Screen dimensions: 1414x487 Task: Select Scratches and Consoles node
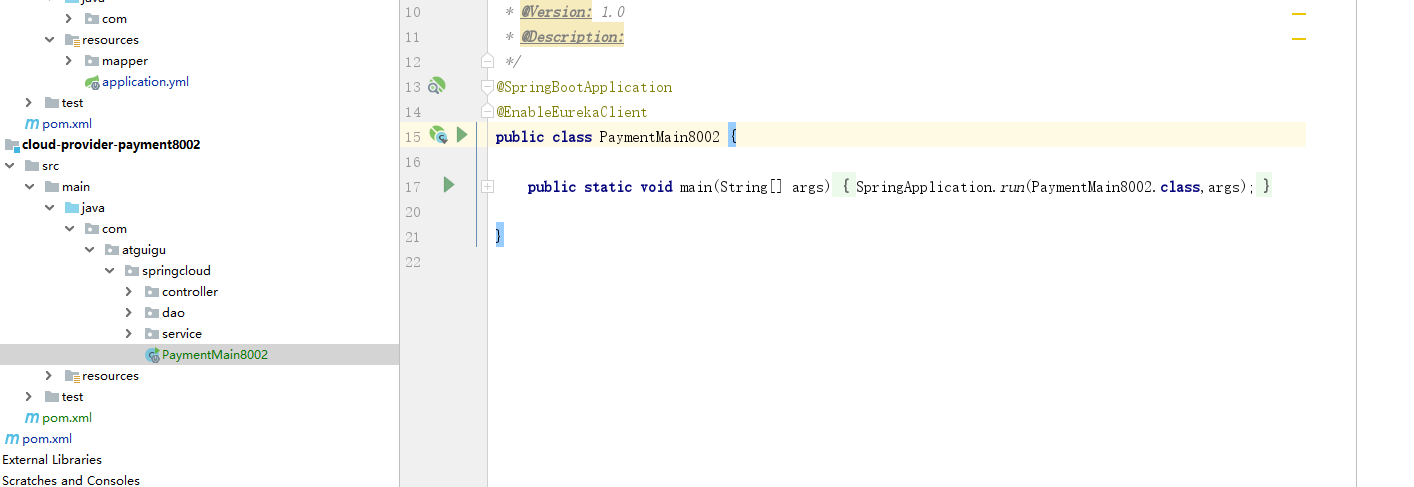71,481
